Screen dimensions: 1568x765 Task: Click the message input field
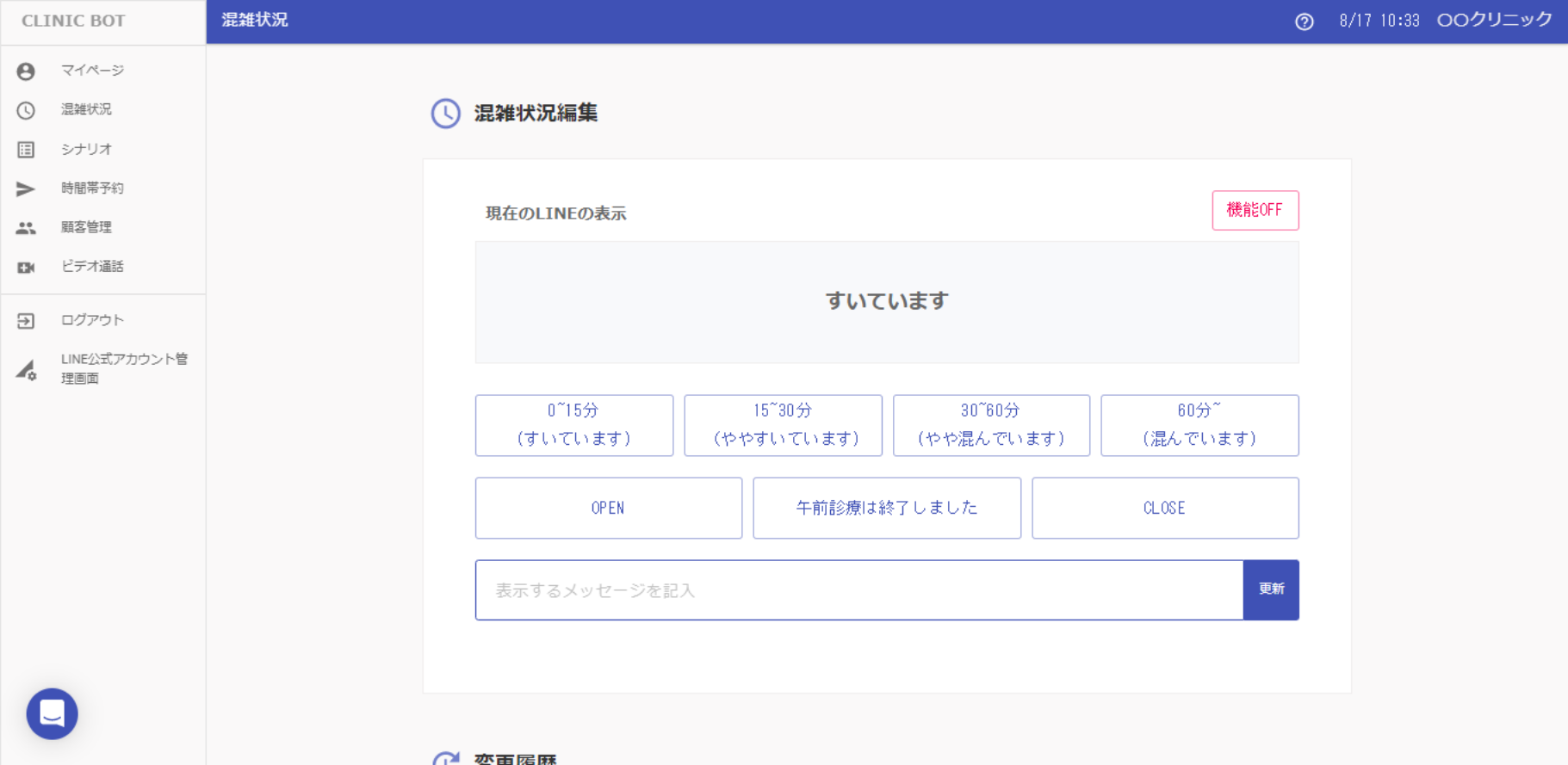click(858, 590)
